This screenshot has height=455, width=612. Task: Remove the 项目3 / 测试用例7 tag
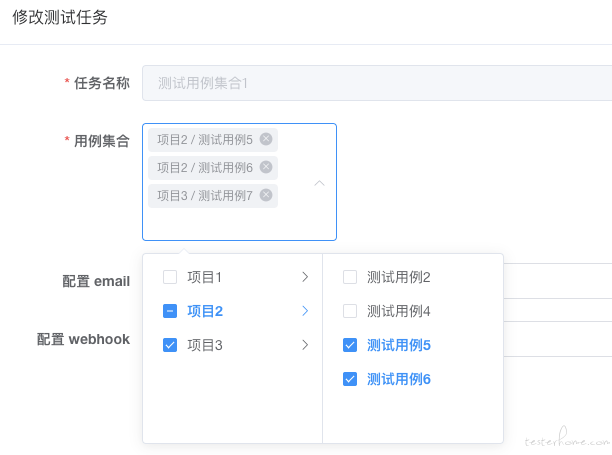coord(266,195)
